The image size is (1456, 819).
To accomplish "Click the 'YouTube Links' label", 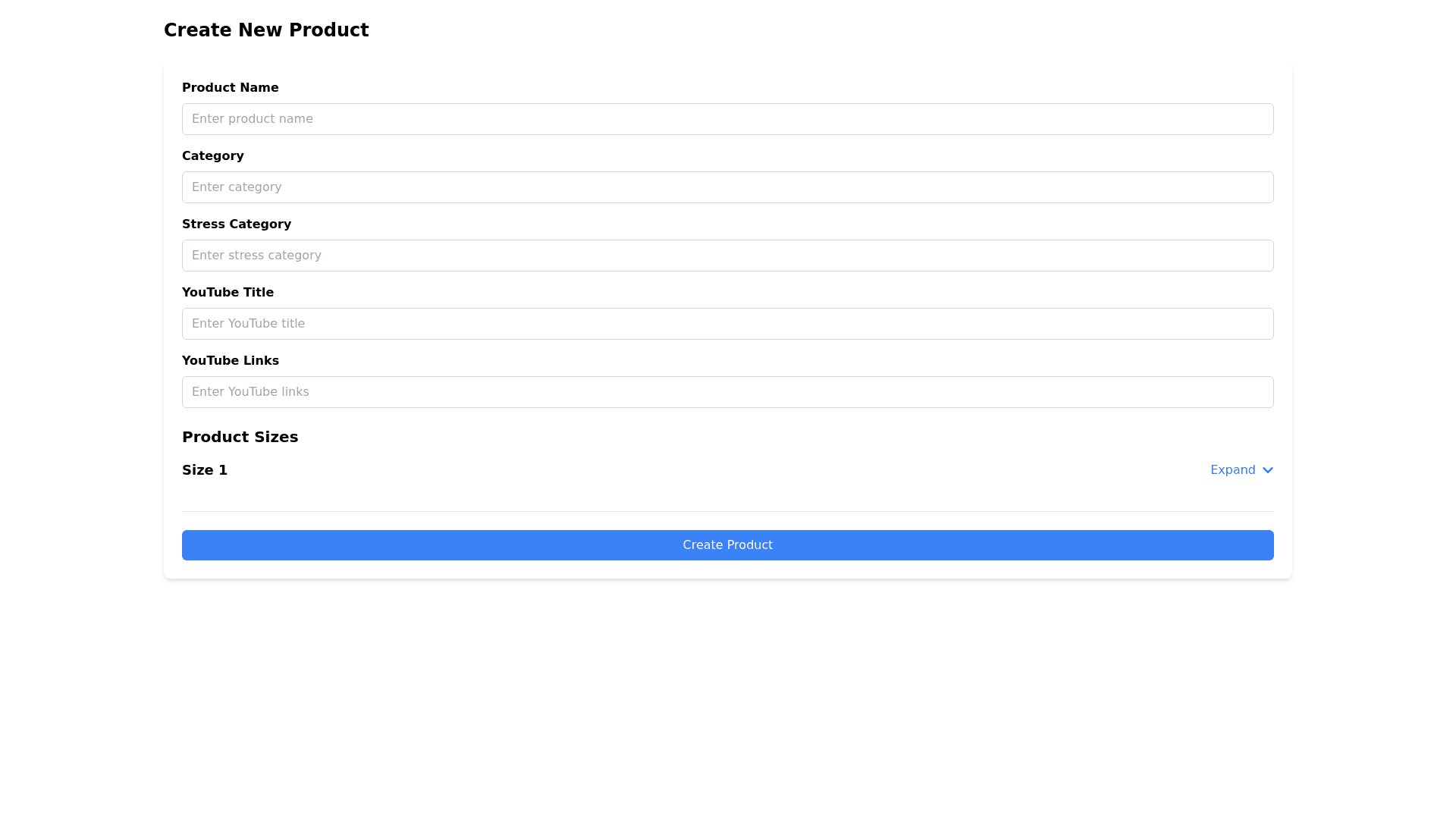I will (x=230, y=361).
